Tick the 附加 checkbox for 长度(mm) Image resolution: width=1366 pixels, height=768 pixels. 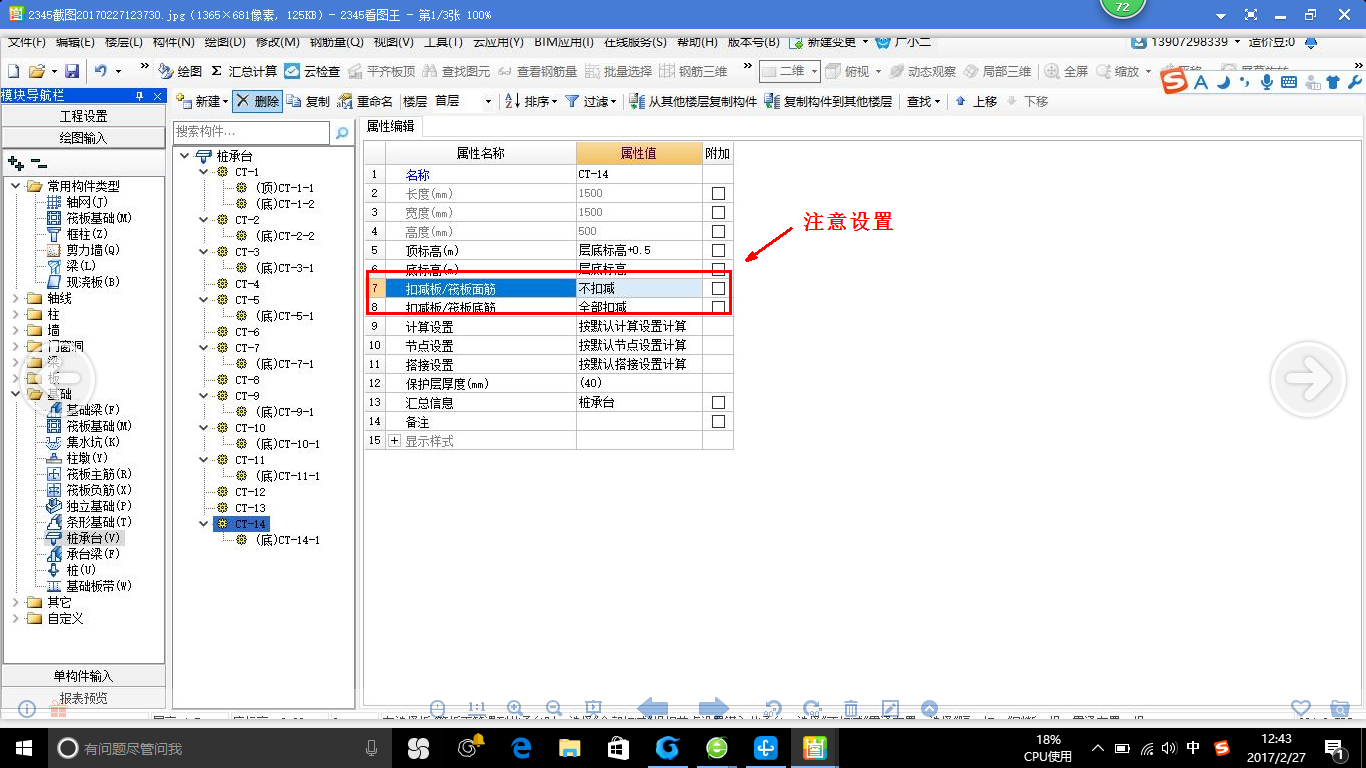pos(718,193)
